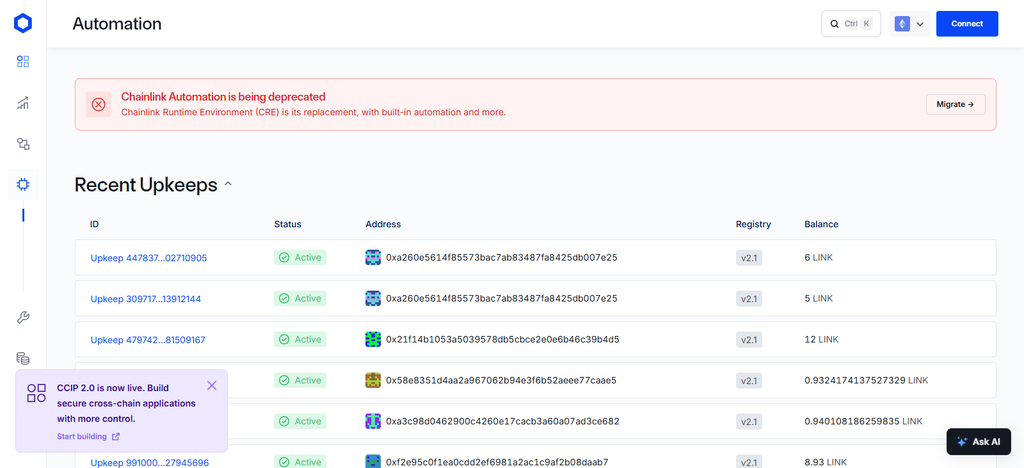Open the database stack icon in sidebar
The height and width of the screenshot is (468, 1024).
pos(23,358)
